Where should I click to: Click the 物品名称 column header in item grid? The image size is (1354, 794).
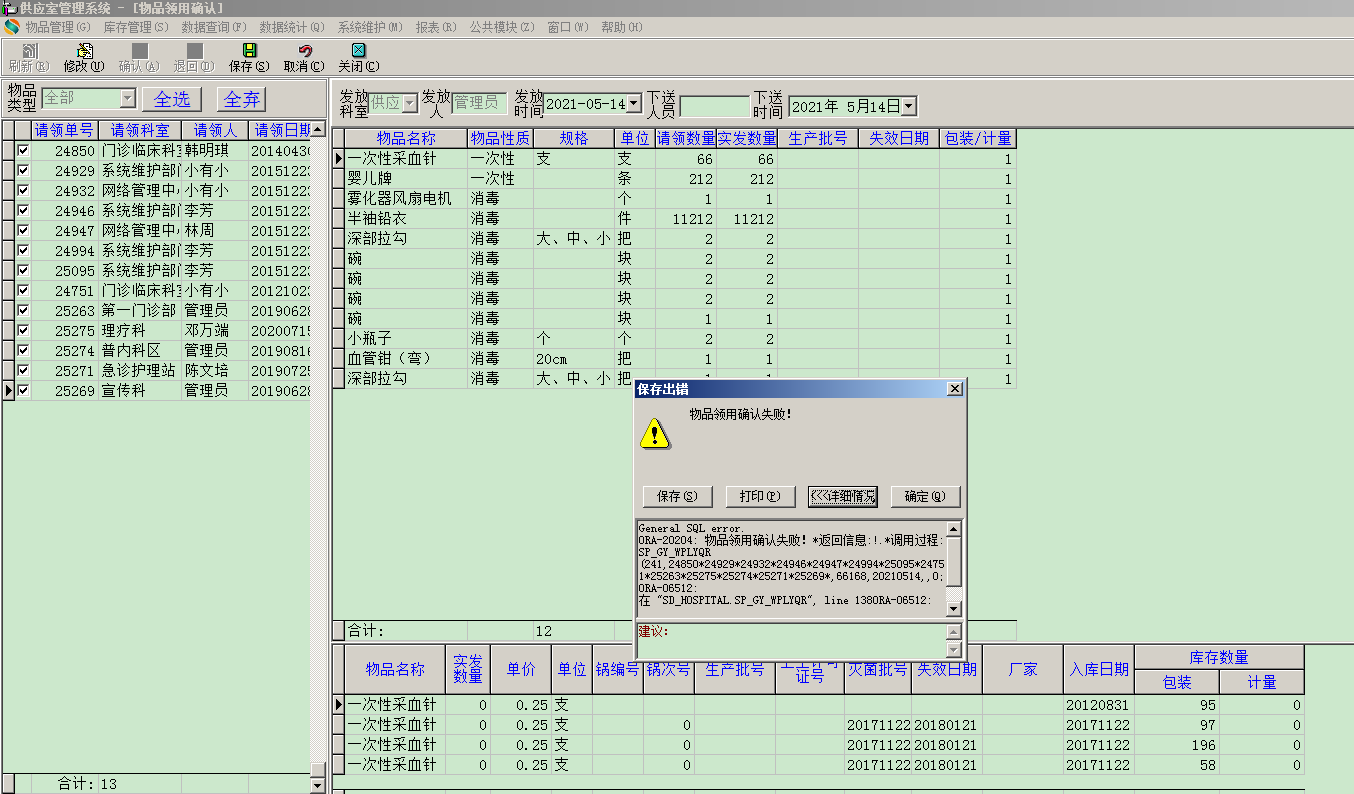[x=406, y=138]
